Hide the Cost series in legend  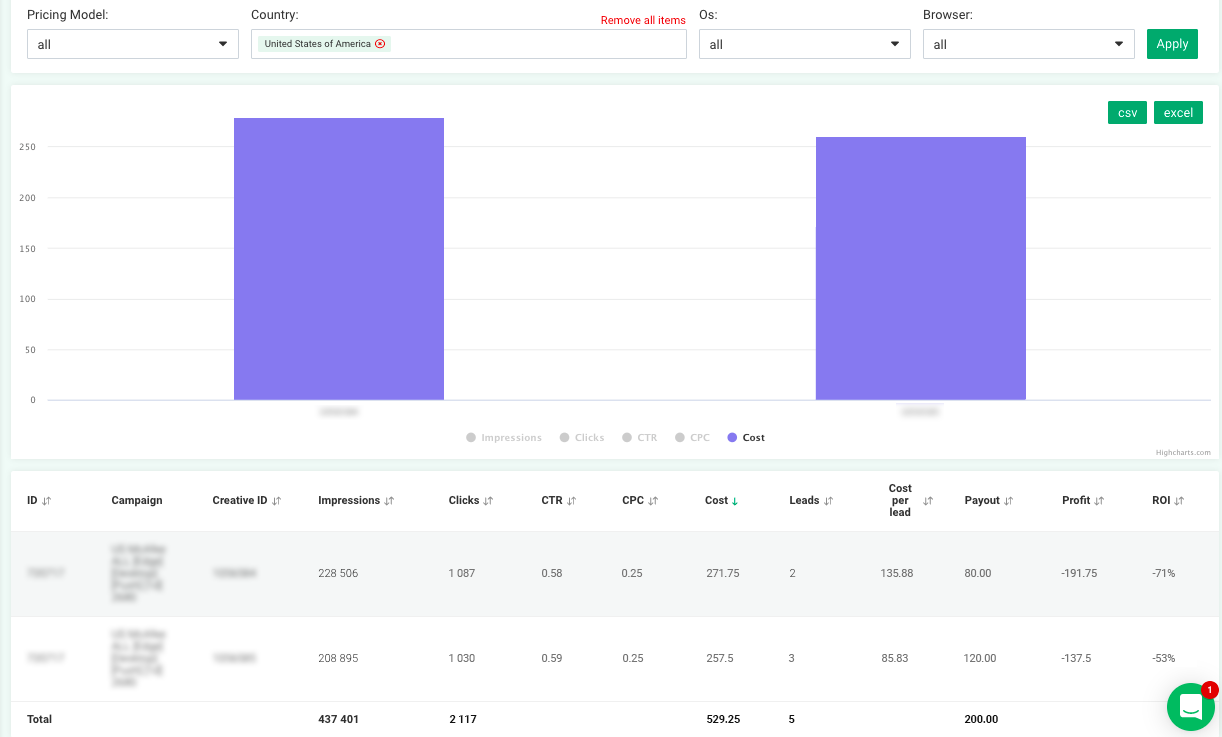point(746,438)
